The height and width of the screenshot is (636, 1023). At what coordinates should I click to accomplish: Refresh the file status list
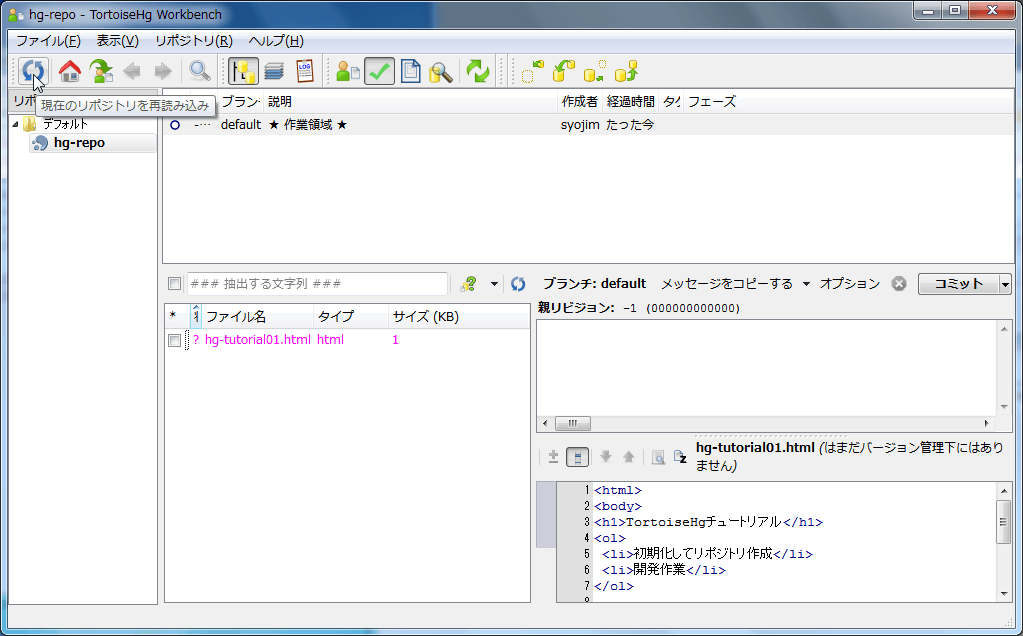(517, 283)
